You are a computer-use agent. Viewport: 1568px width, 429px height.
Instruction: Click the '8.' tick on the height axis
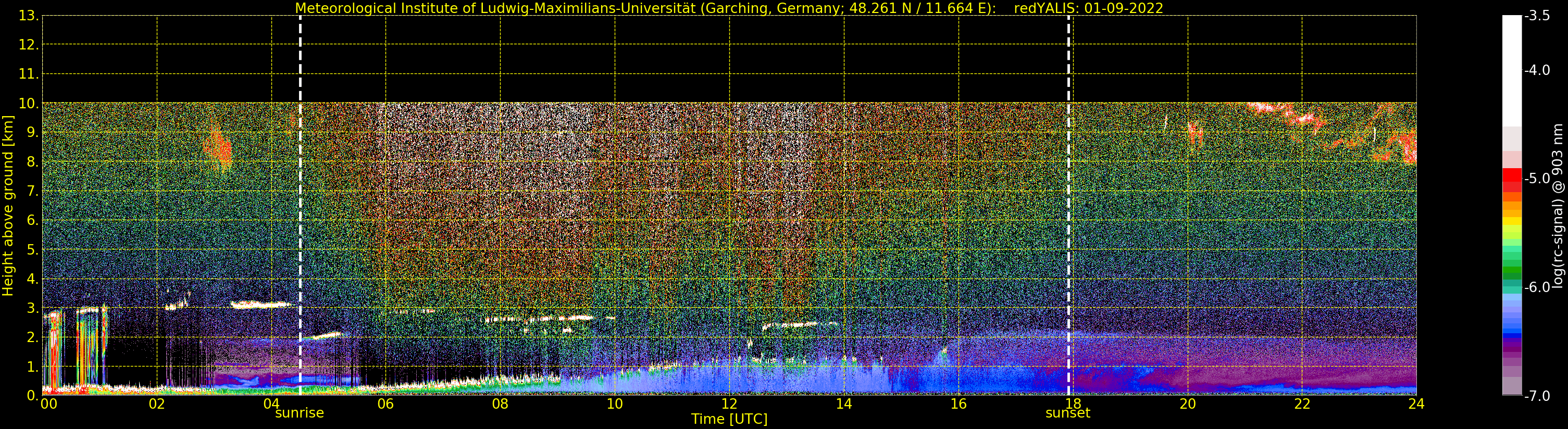[33, 162]
